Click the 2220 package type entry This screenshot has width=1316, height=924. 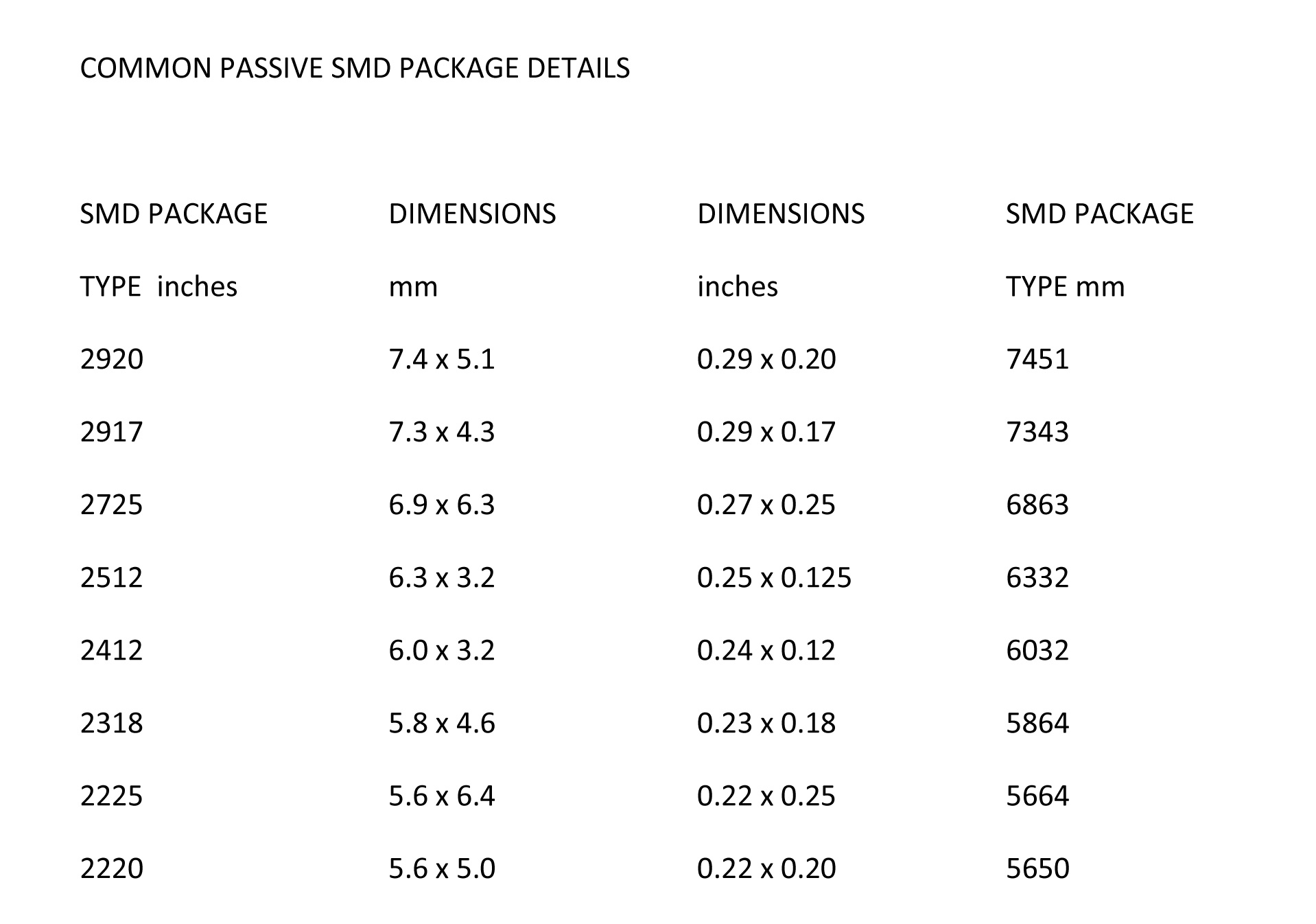pyautogui.click(x=112, y=868)
